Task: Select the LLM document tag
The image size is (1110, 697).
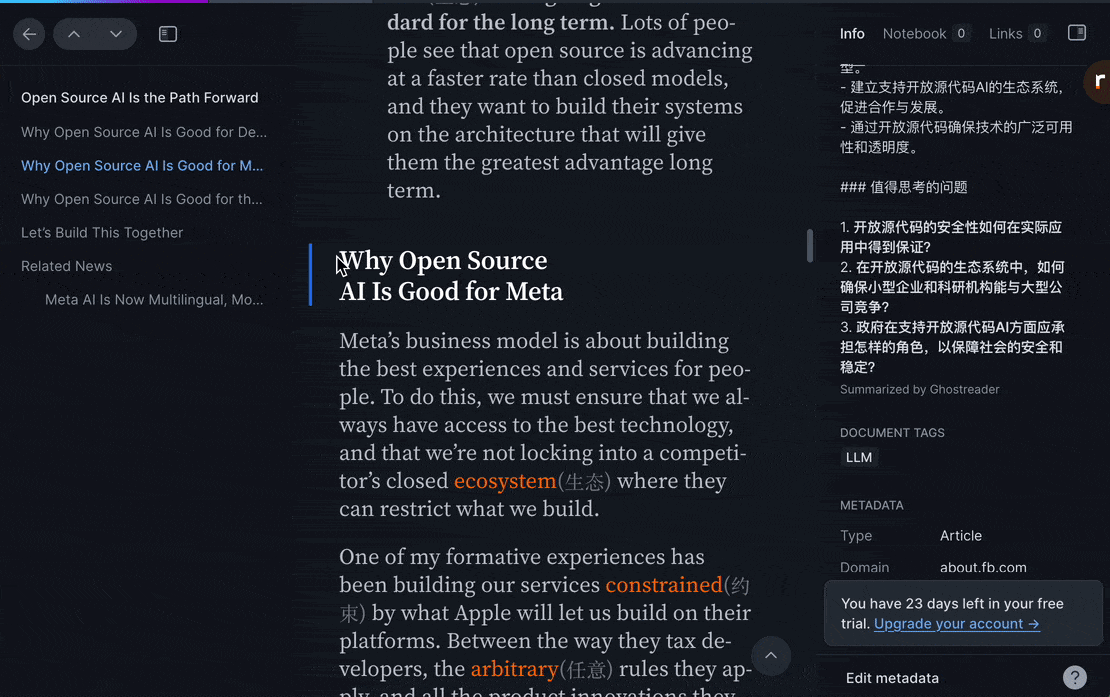Action: click(x=859, y=458)
